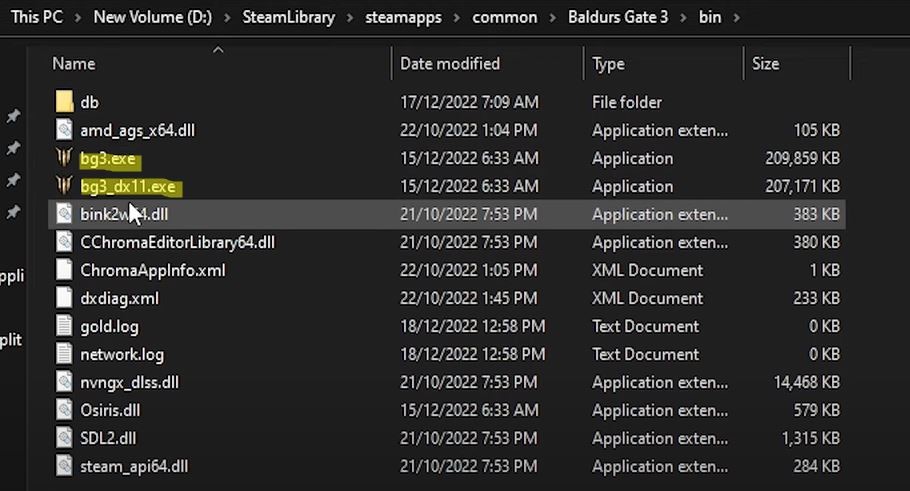Sort by Name column header
Viewport: 910px width, 491px height.
(74, 63)
